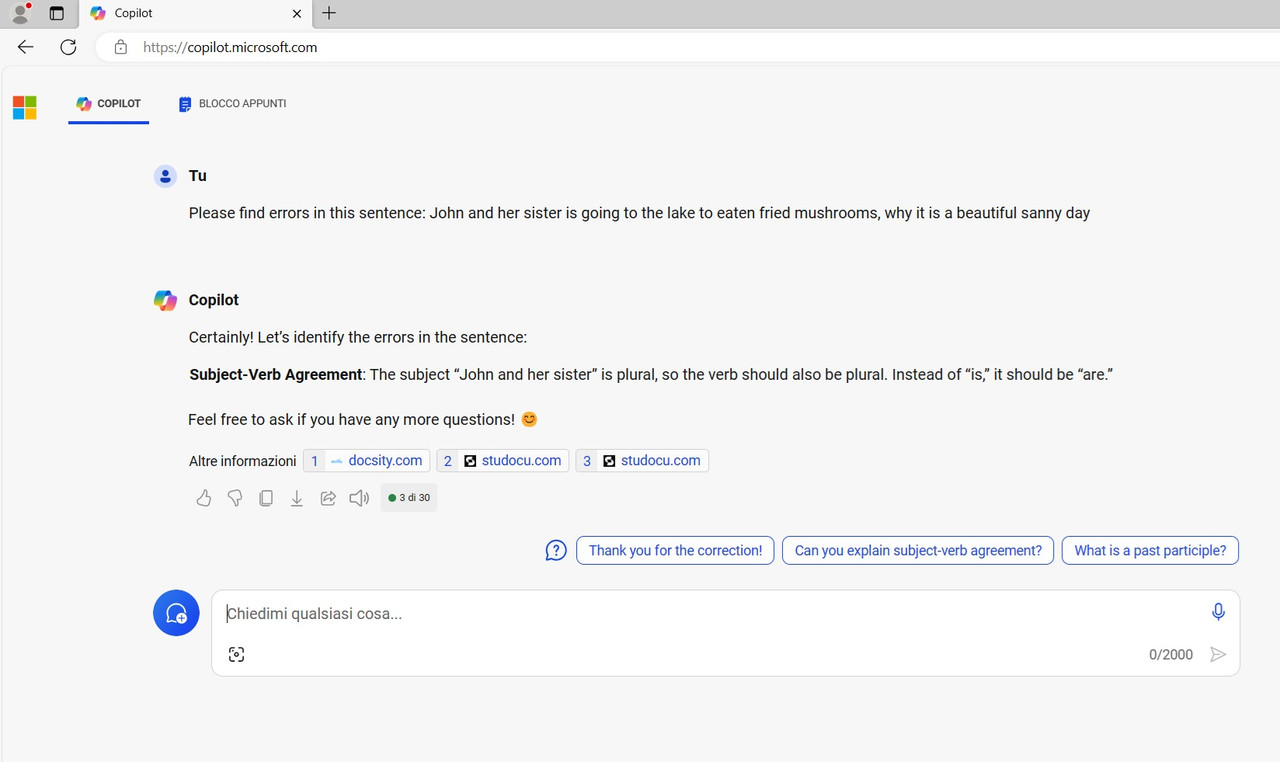Viewport: 1280px width, 762px height.
Task: Click the Microsoft logo
Action: click(x=25, y=108)
